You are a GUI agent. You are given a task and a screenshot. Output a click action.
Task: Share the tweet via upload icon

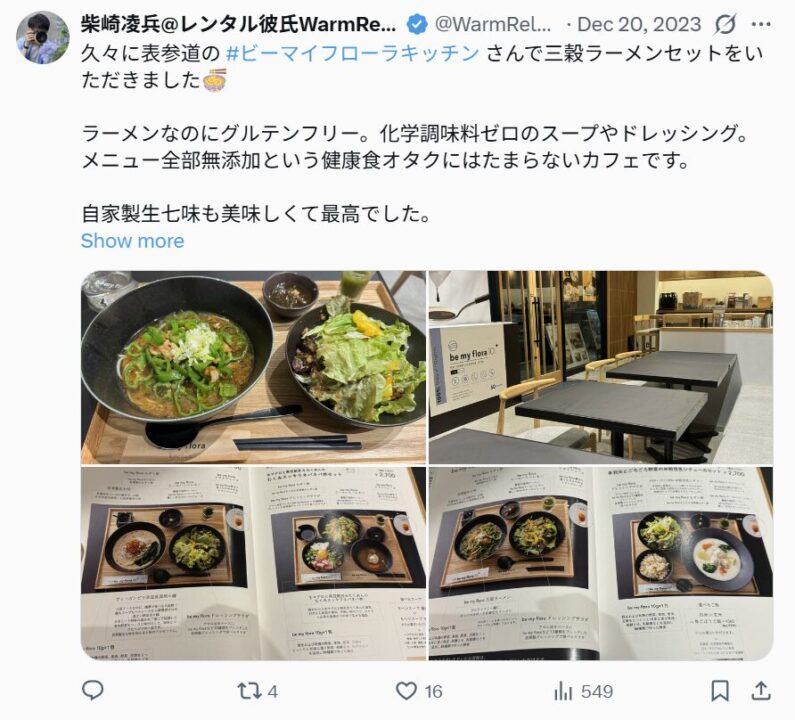click(761, 691)
